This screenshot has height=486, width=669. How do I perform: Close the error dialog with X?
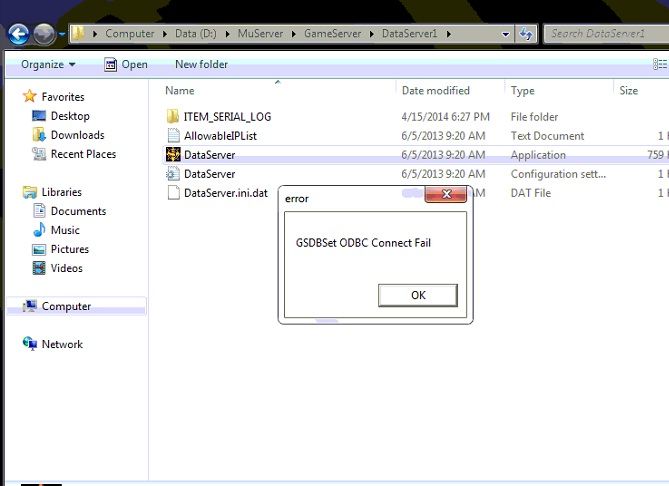tap(446, 193)
